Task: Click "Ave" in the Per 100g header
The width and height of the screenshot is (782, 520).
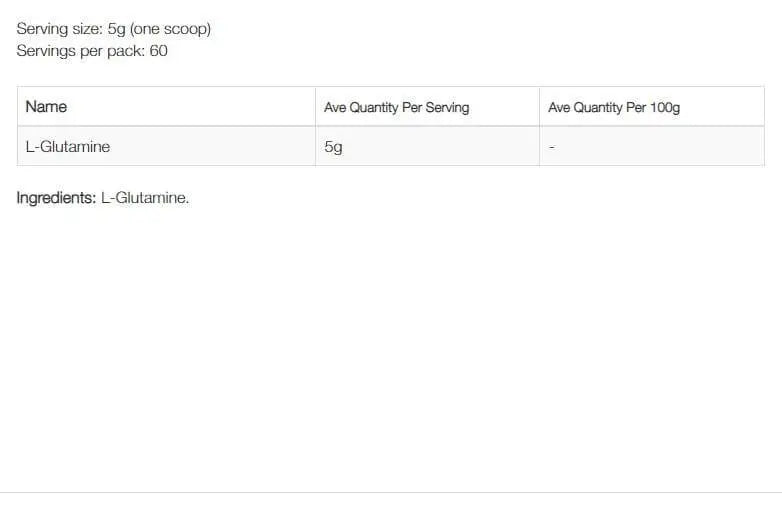Action: [x=559, y=107]
